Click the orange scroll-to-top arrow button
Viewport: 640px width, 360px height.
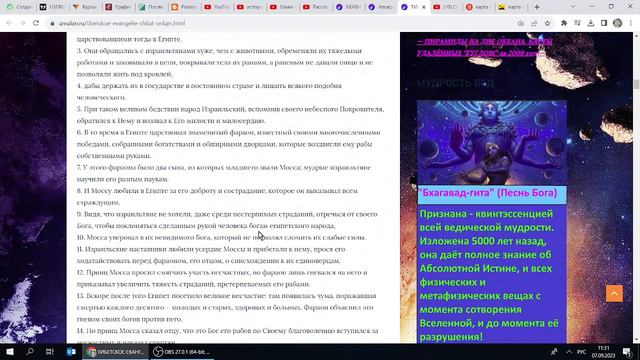tap(614, 293)
